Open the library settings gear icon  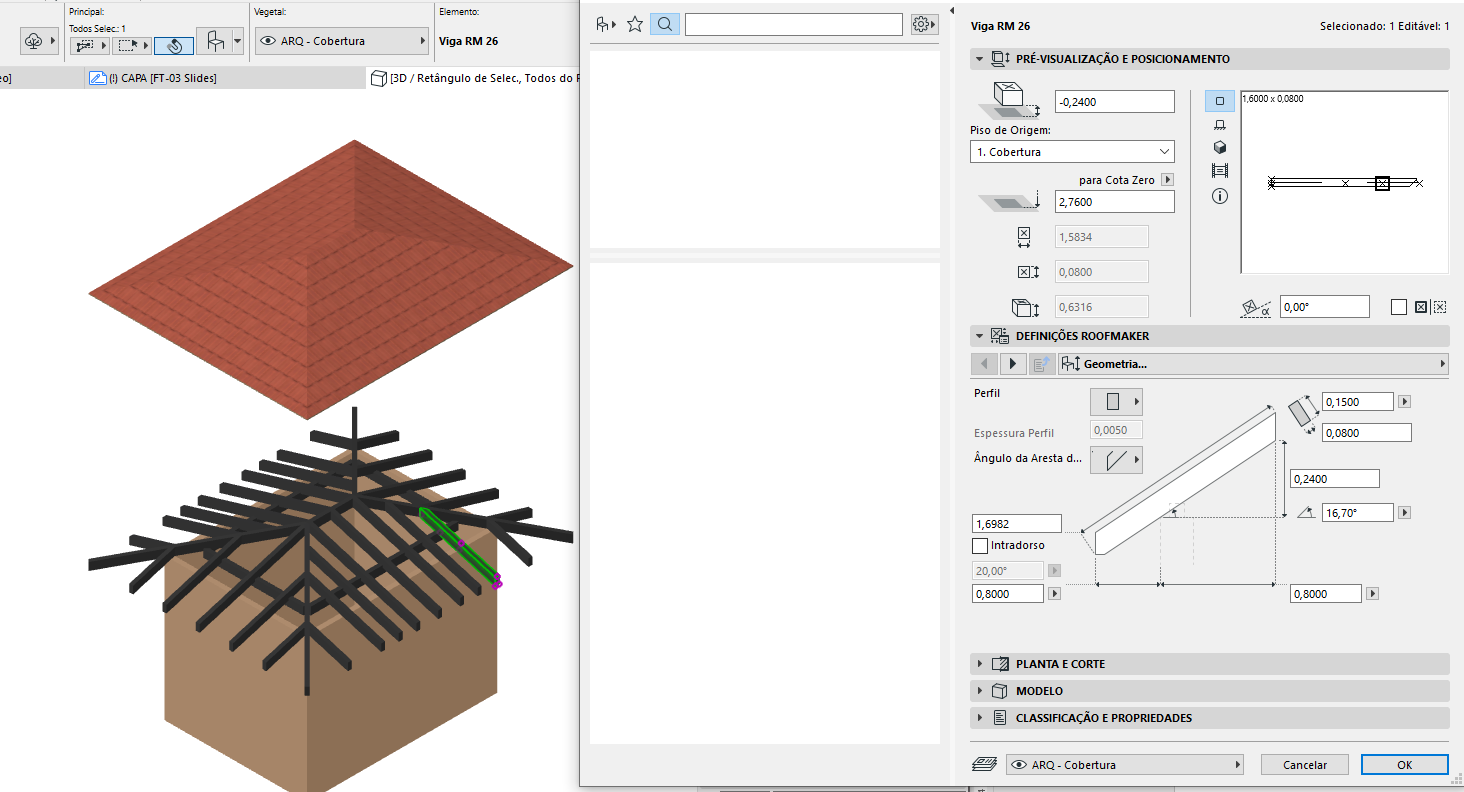tap(922, 23)
